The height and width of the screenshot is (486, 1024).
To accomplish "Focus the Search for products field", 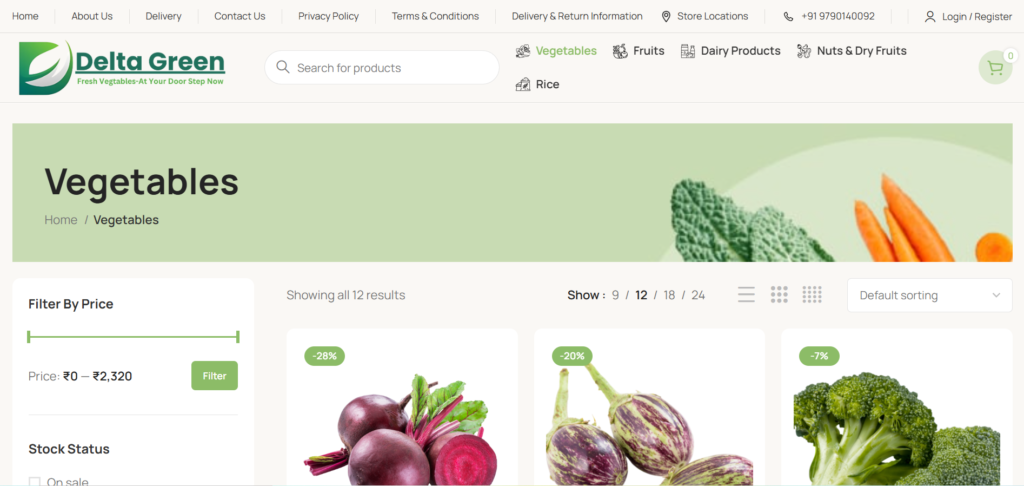I will click(382, 67).
